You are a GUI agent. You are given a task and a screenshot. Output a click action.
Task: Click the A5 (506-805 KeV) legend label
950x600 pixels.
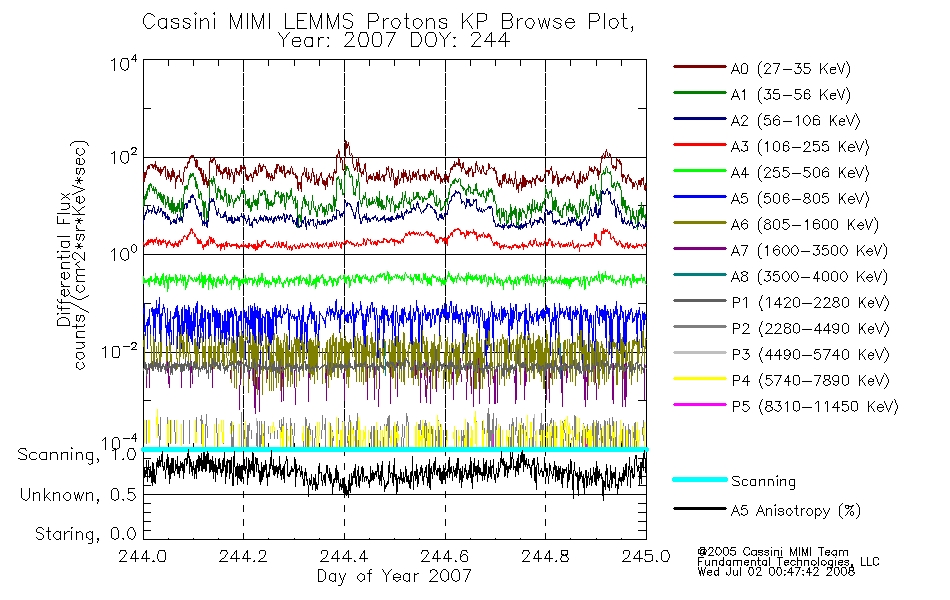pos(800,199)
